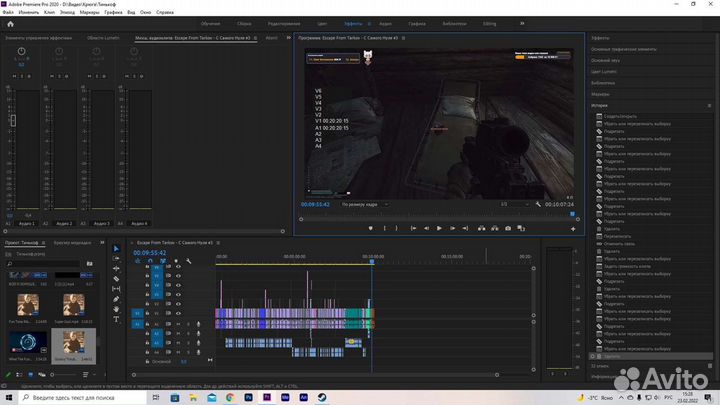The height and width of the screenshot is (405, 720).
Task: Lock track V2 in timeline
Action: (147, 304)
